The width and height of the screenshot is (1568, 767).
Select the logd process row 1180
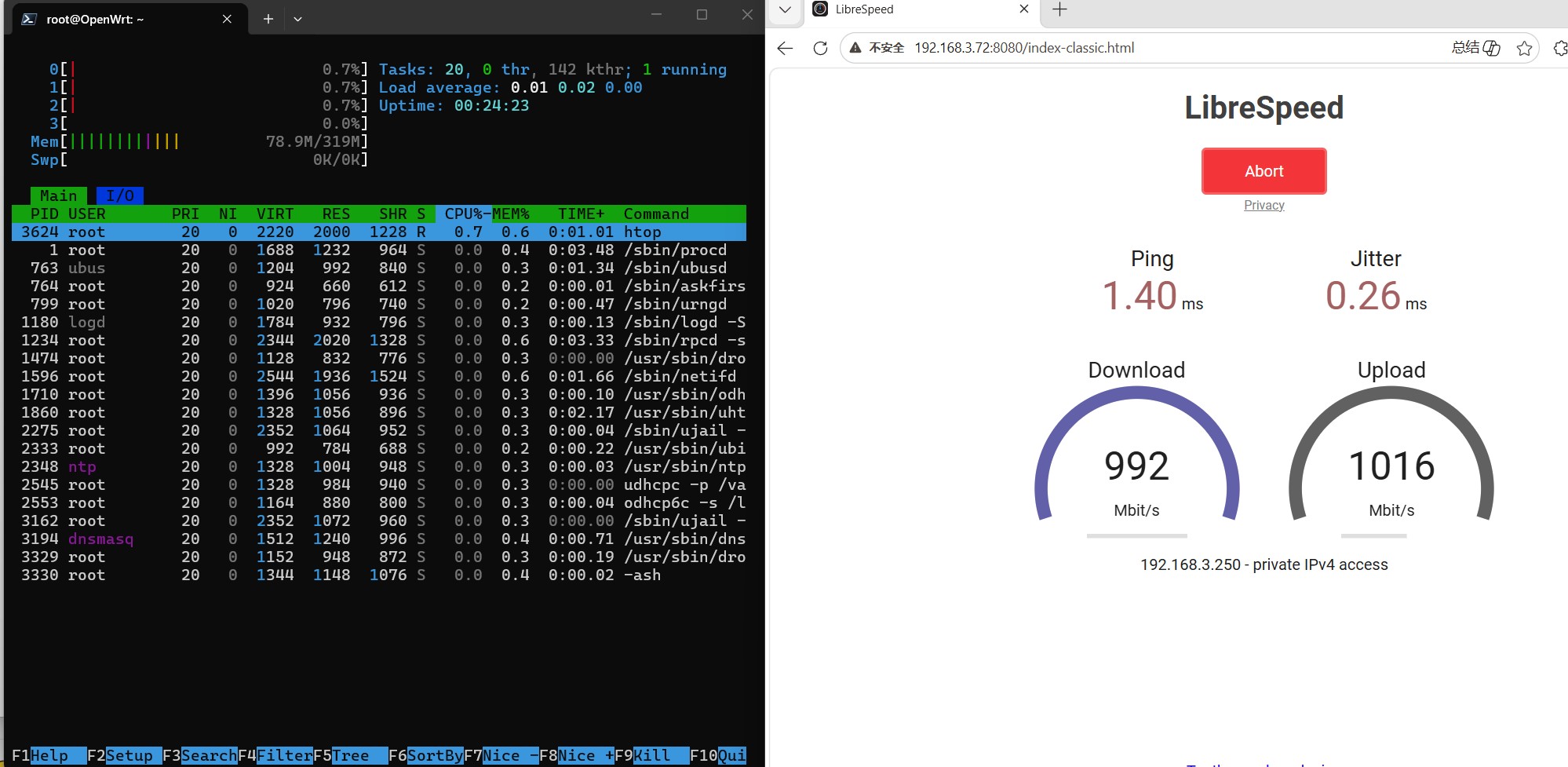(379, 322)
